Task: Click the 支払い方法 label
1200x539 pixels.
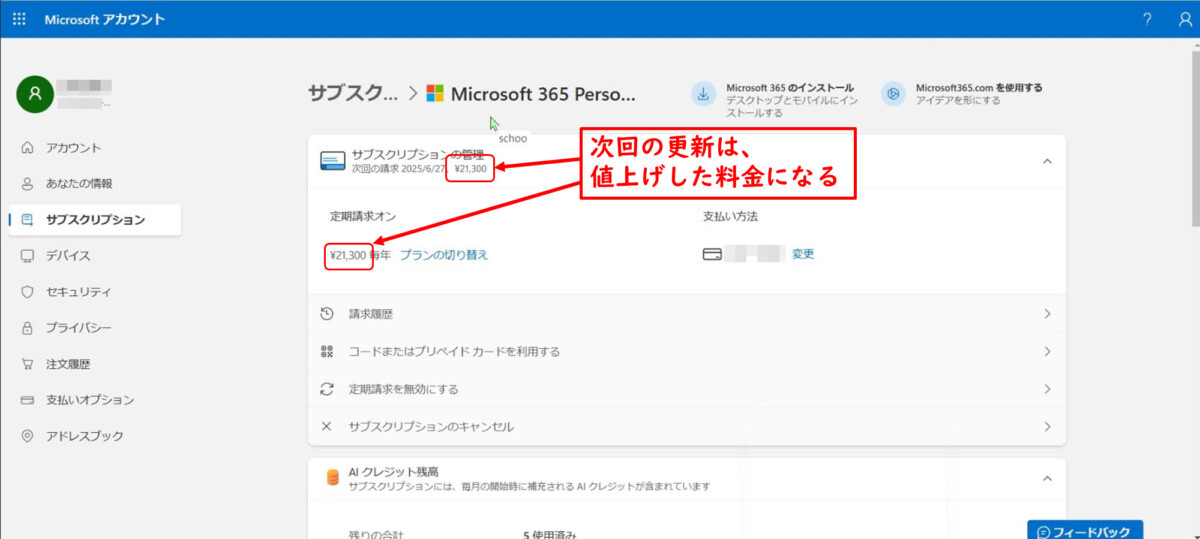Action: click(x=730, y=216)
